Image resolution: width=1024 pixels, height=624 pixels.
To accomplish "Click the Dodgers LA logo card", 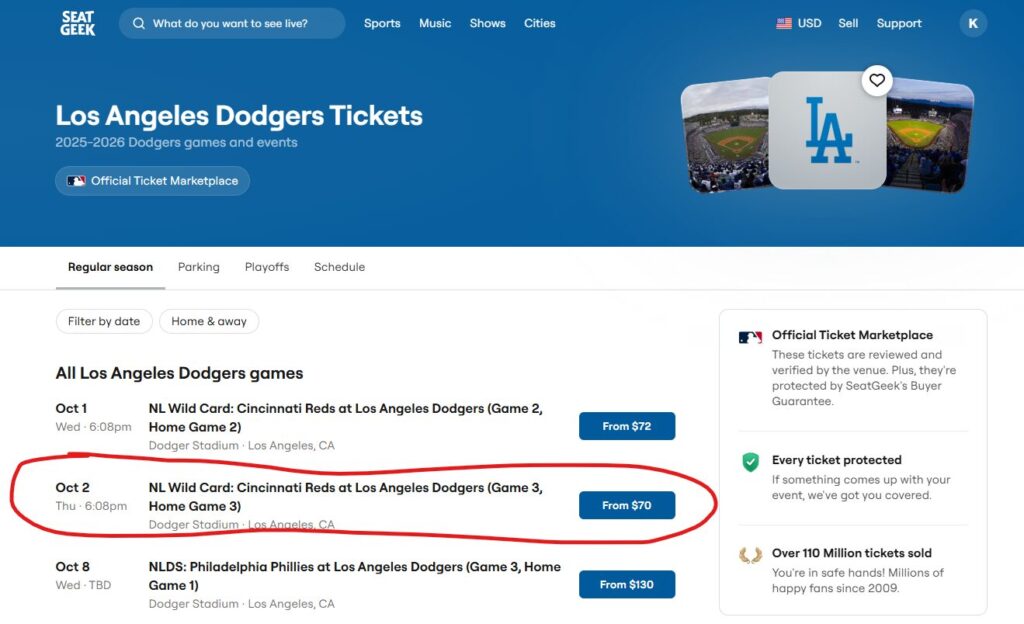I will pos(828,131).
